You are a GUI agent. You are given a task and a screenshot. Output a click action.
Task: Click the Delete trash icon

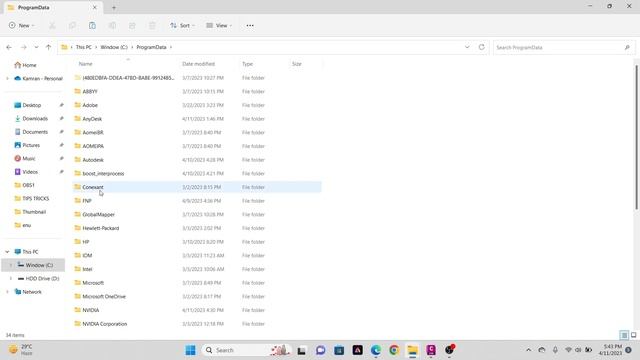click(x=152, y=26)
